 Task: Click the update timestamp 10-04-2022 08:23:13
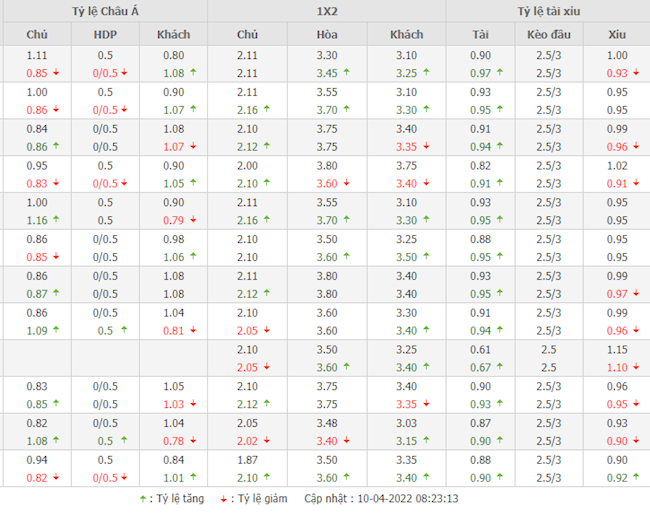point(408,498)
